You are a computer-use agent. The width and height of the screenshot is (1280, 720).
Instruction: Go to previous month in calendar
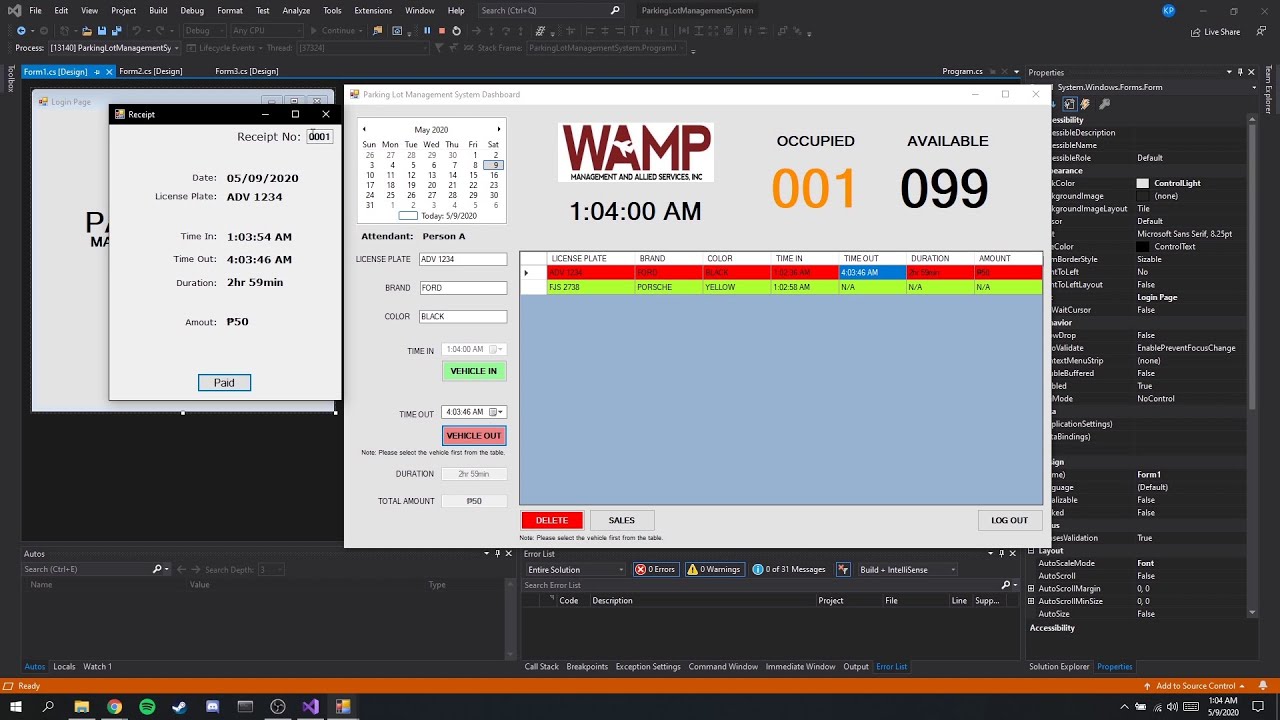tap(364, 129)
